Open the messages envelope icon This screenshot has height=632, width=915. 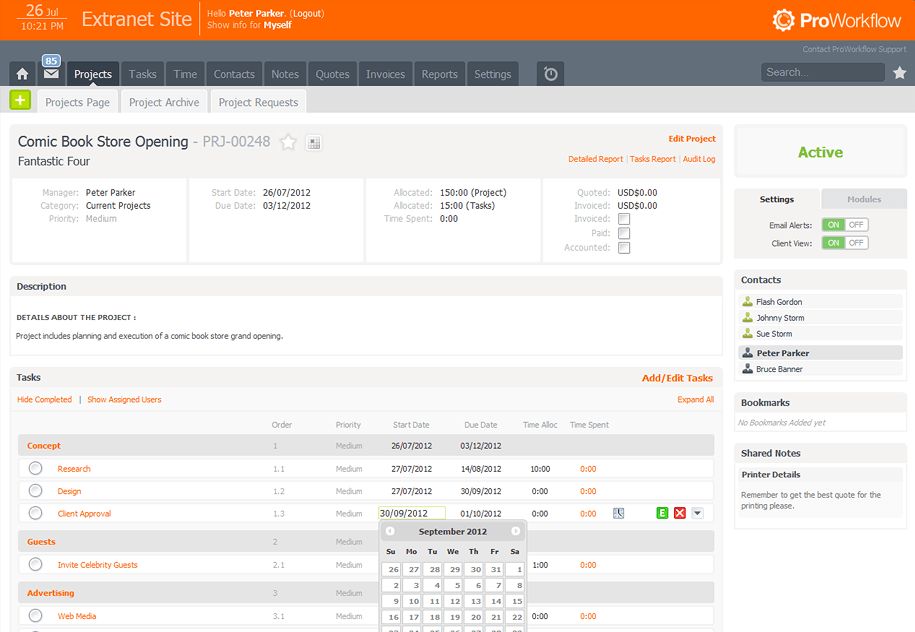tap(51, 74)
